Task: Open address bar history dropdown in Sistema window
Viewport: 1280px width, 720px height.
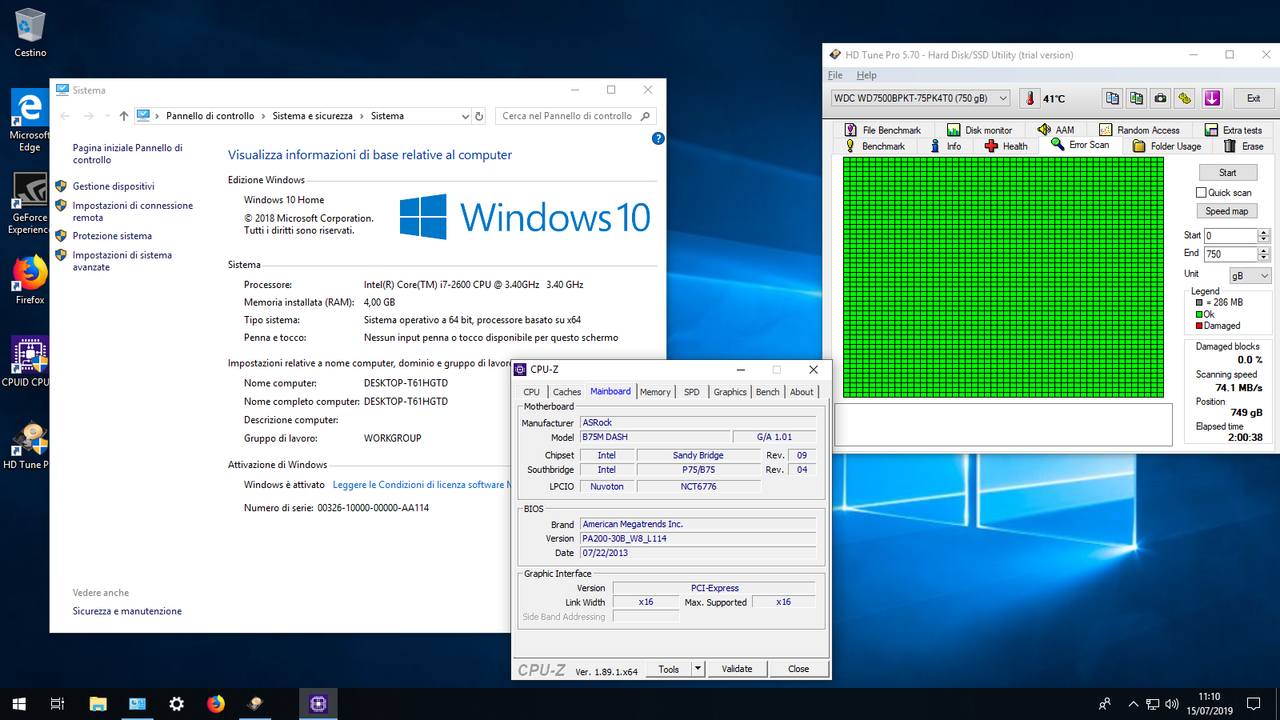Action: tap(465, 116)
